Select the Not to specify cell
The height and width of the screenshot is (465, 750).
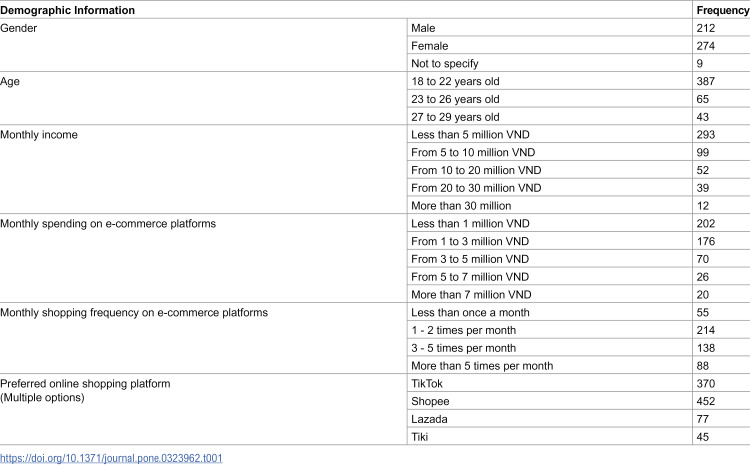pos(444,63)
